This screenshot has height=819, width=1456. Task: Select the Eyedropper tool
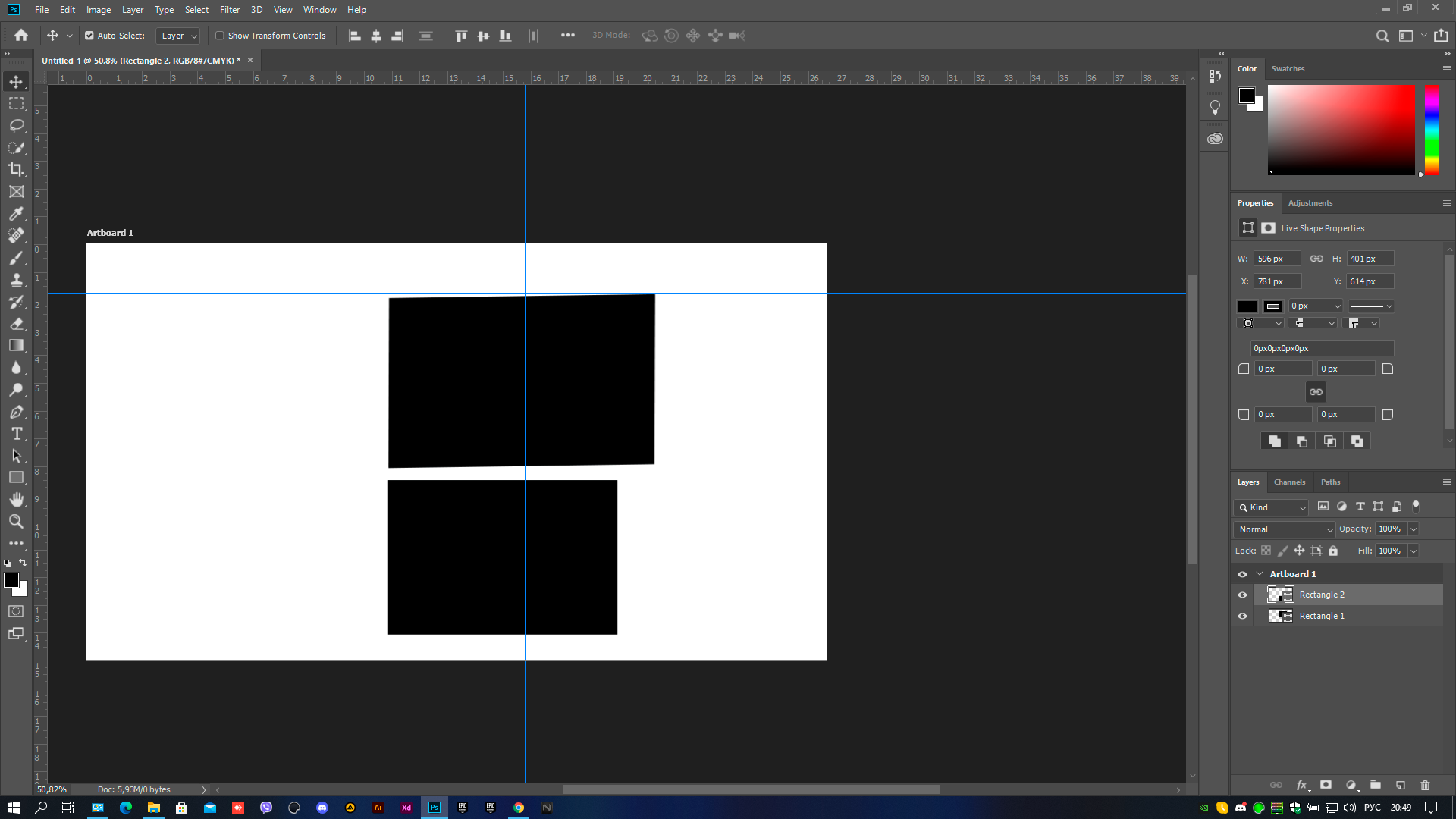point(16,214)
